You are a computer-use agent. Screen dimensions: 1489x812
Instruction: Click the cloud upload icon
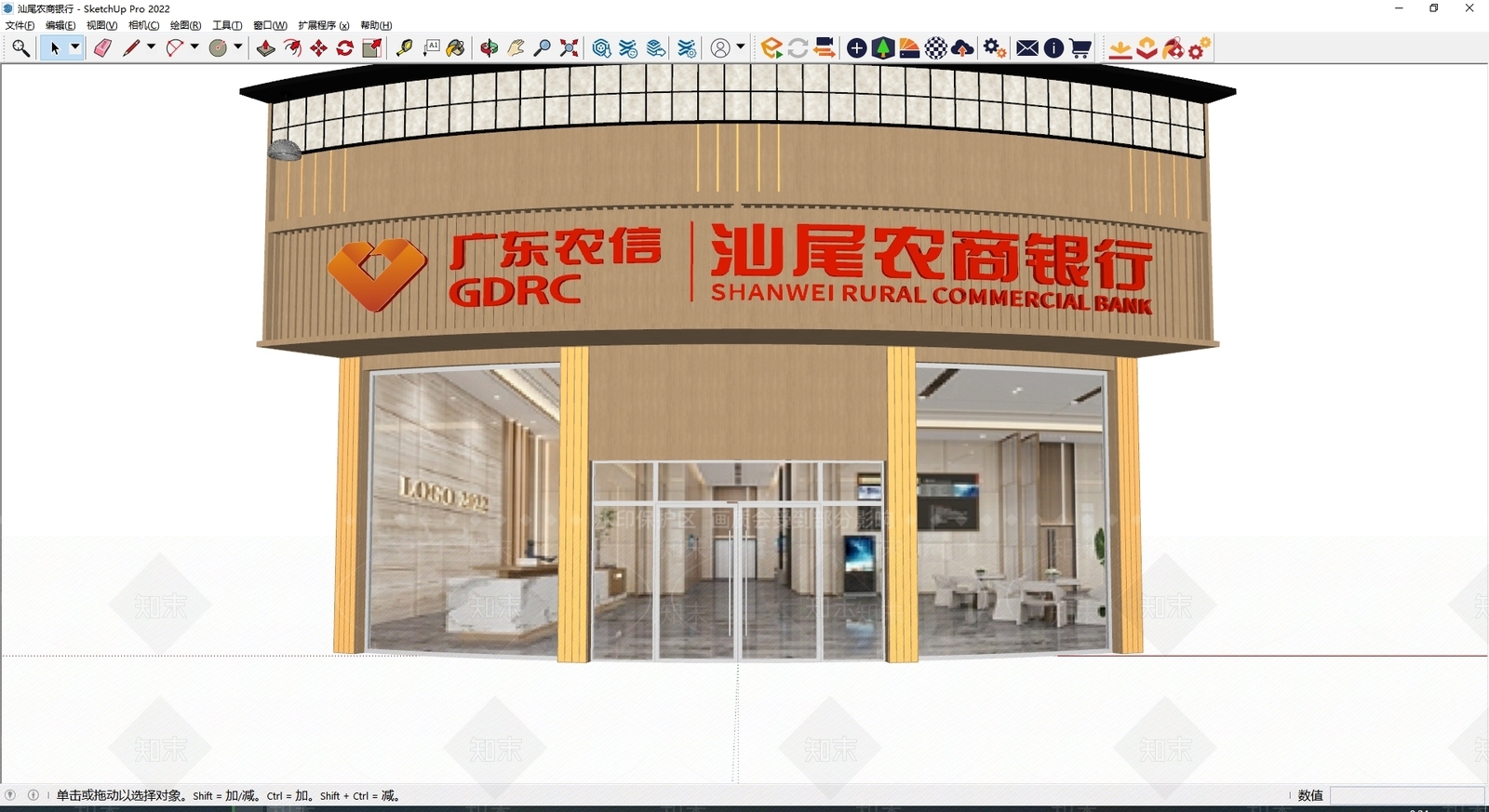(x=963, y=48)
